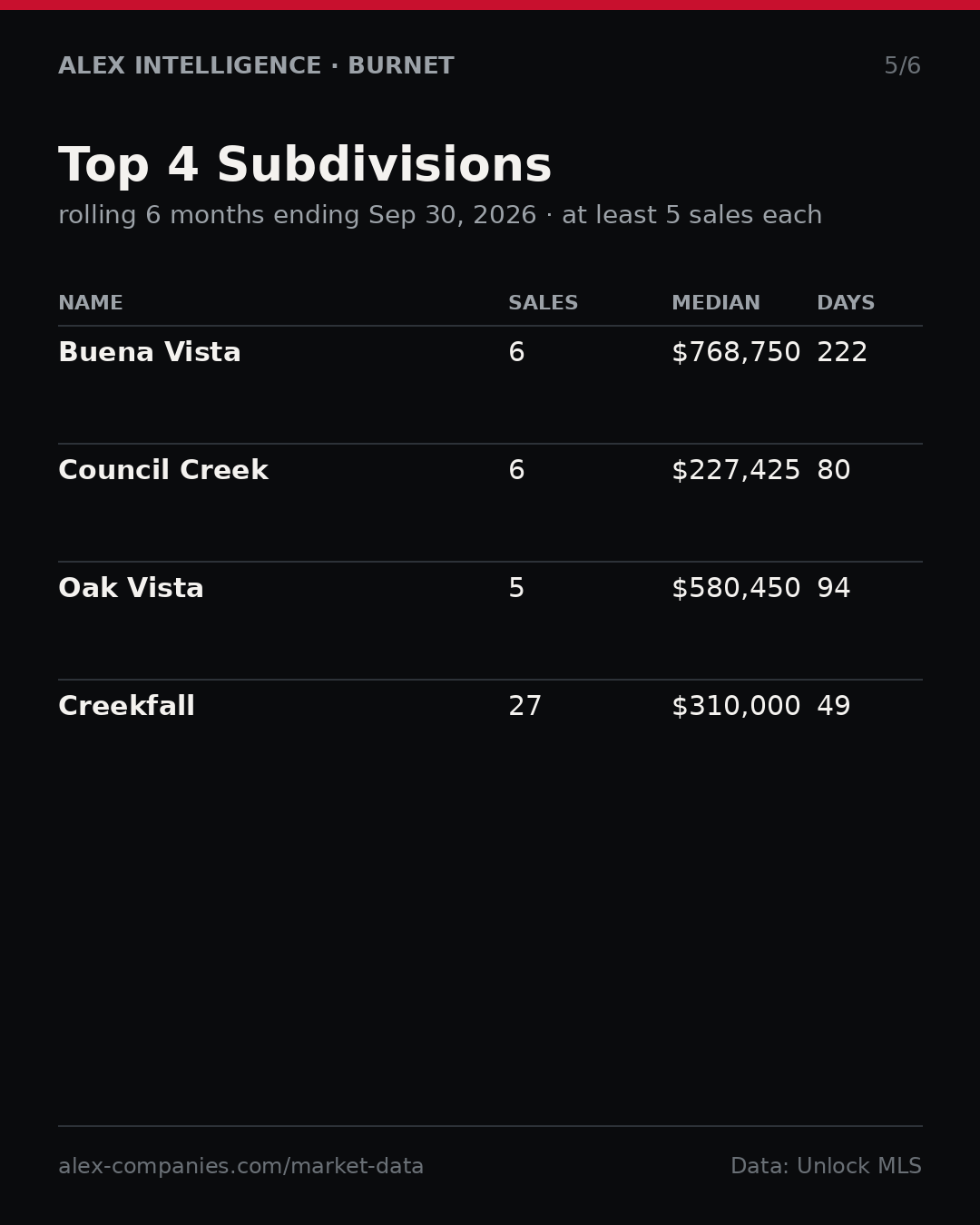
Task: Click the Data: Unlock MLS credit
Action: click(826, 1167)
